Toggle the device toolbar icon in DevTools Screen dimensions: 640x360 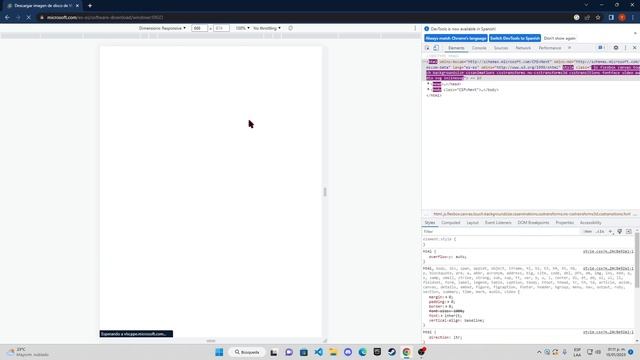point(436,48)
